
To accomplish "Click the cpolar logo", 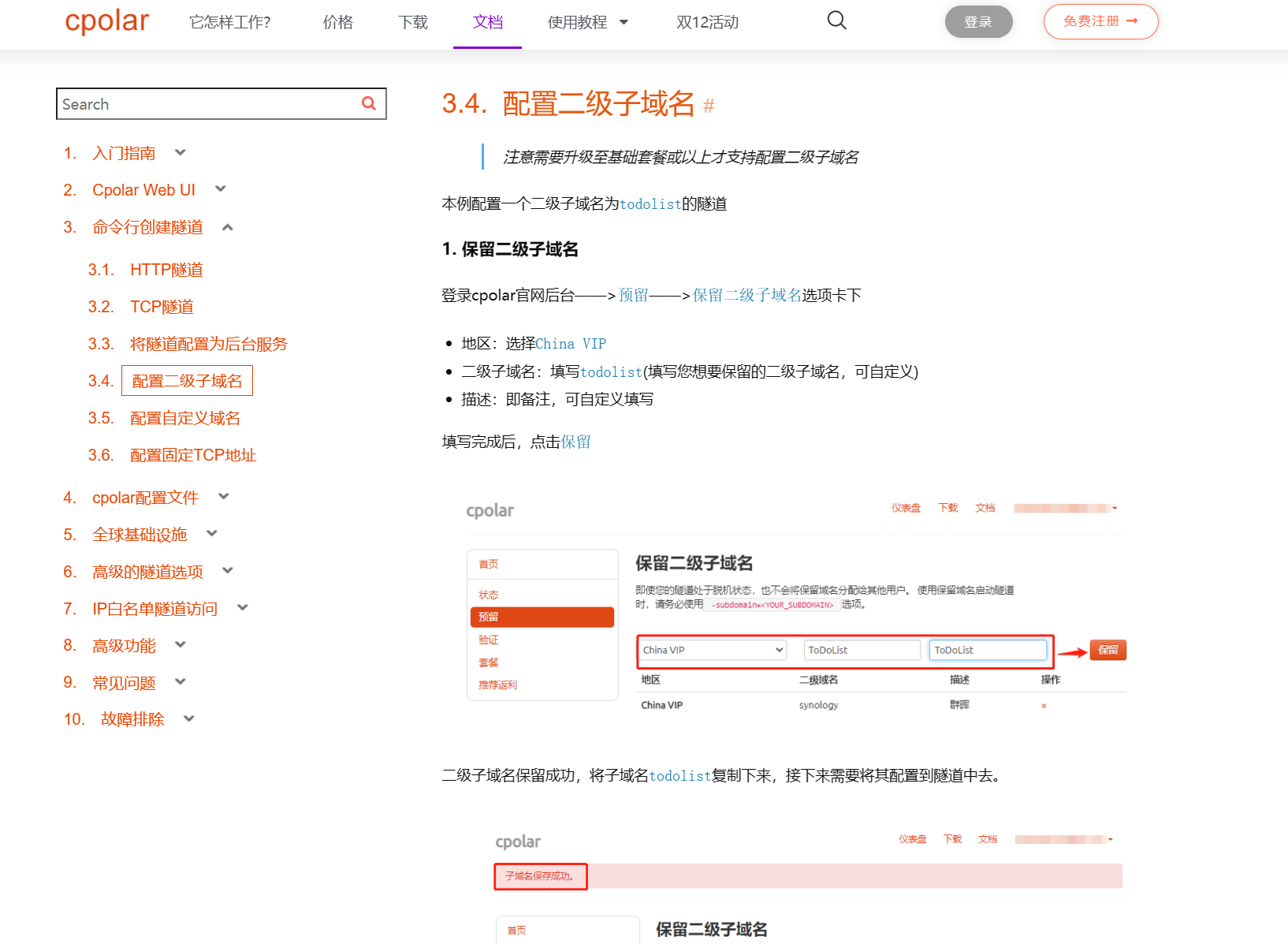I will [x=106, y=21].
